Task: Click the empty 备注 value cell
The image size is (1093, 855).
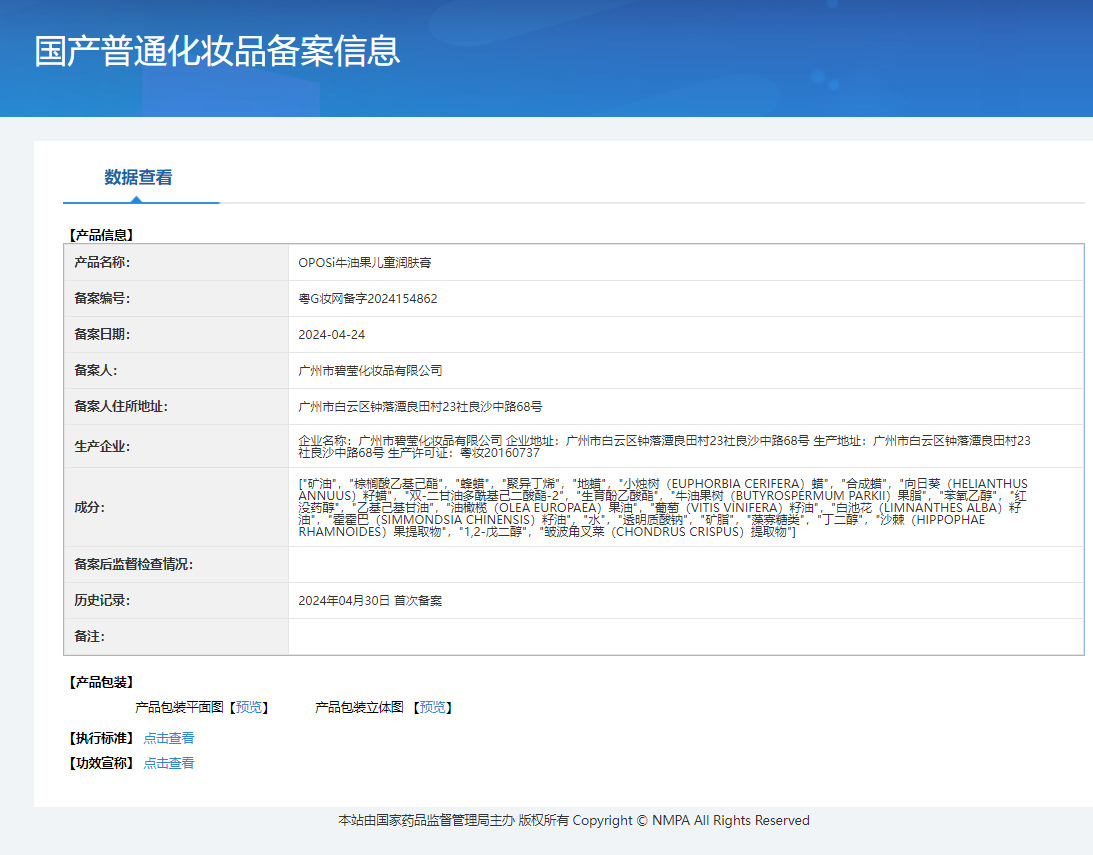Action: [x=685, y=637]
